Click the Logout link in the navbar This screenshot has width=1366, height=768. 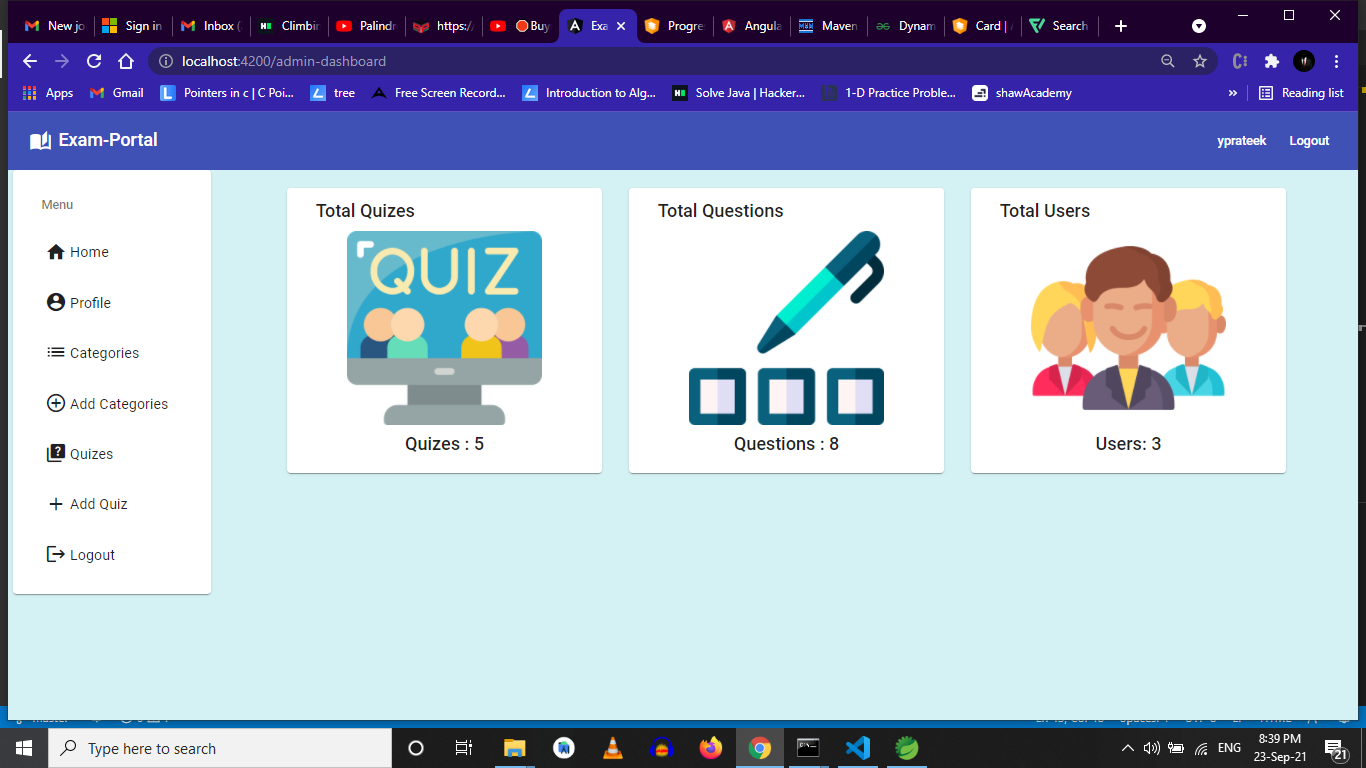[x=1308, y=140]
